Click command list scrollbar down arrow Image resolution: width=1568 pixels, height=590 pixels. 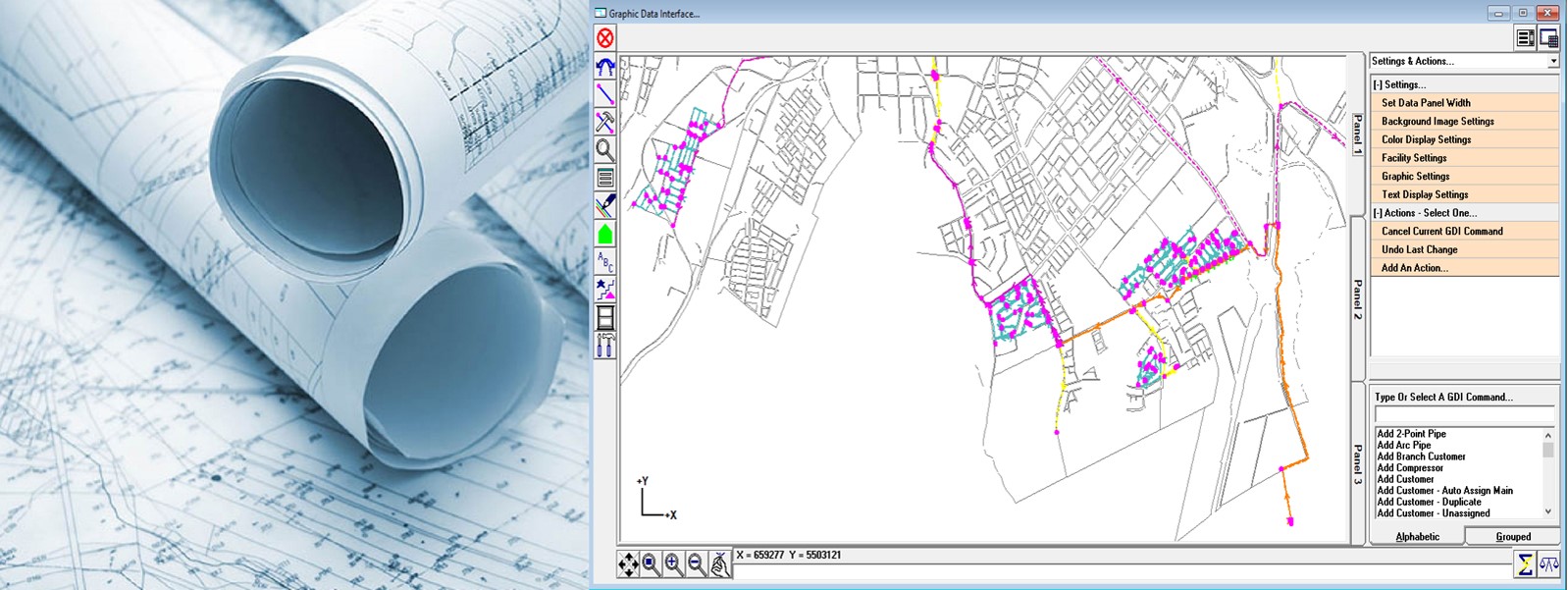pyautogui.click(x=1548, y=511)
